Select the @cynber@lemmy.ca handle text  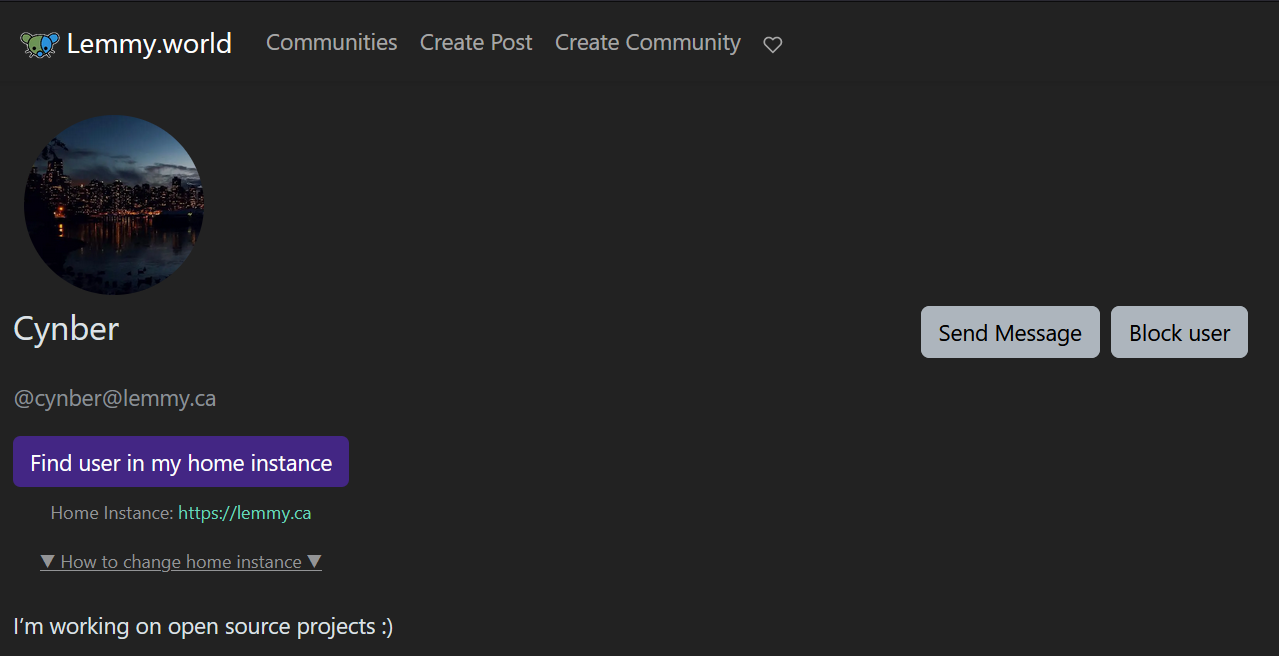(115, 399)
